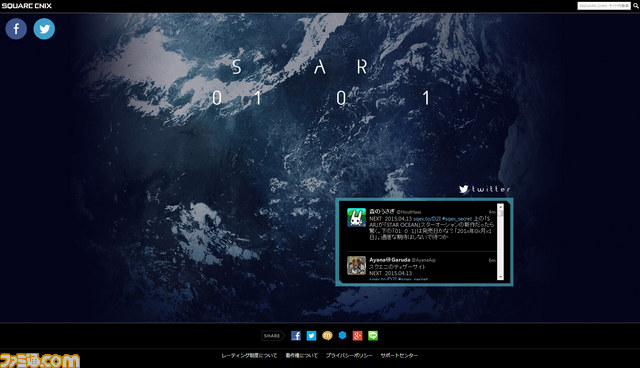Open the 著作権について footer link
640x368 pixels.
(x=302, y=356)
